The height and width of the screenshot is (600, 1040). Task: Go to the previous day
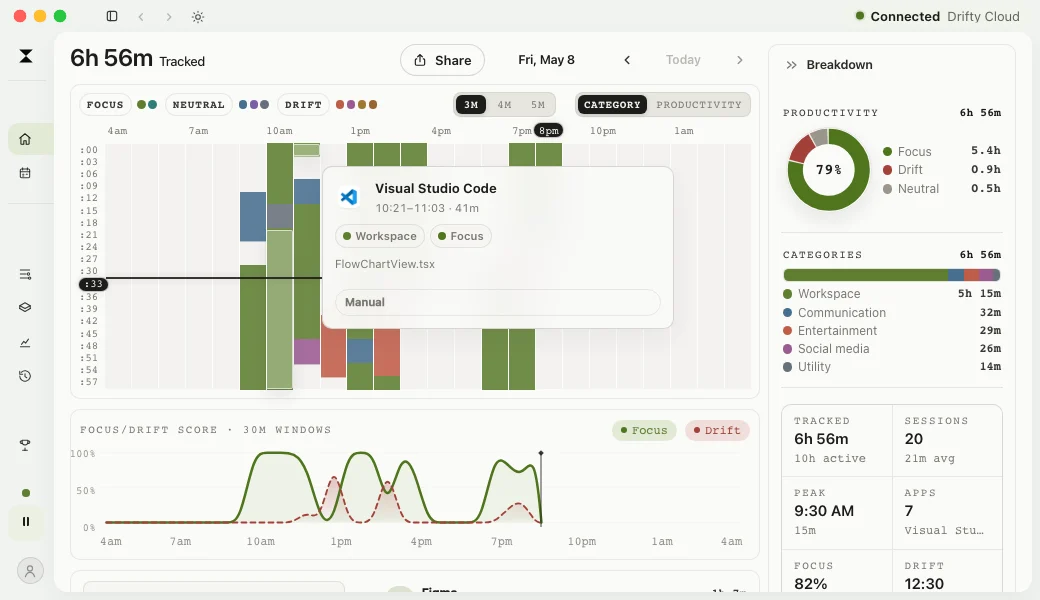pyautogui.click(x=627, y=60)
